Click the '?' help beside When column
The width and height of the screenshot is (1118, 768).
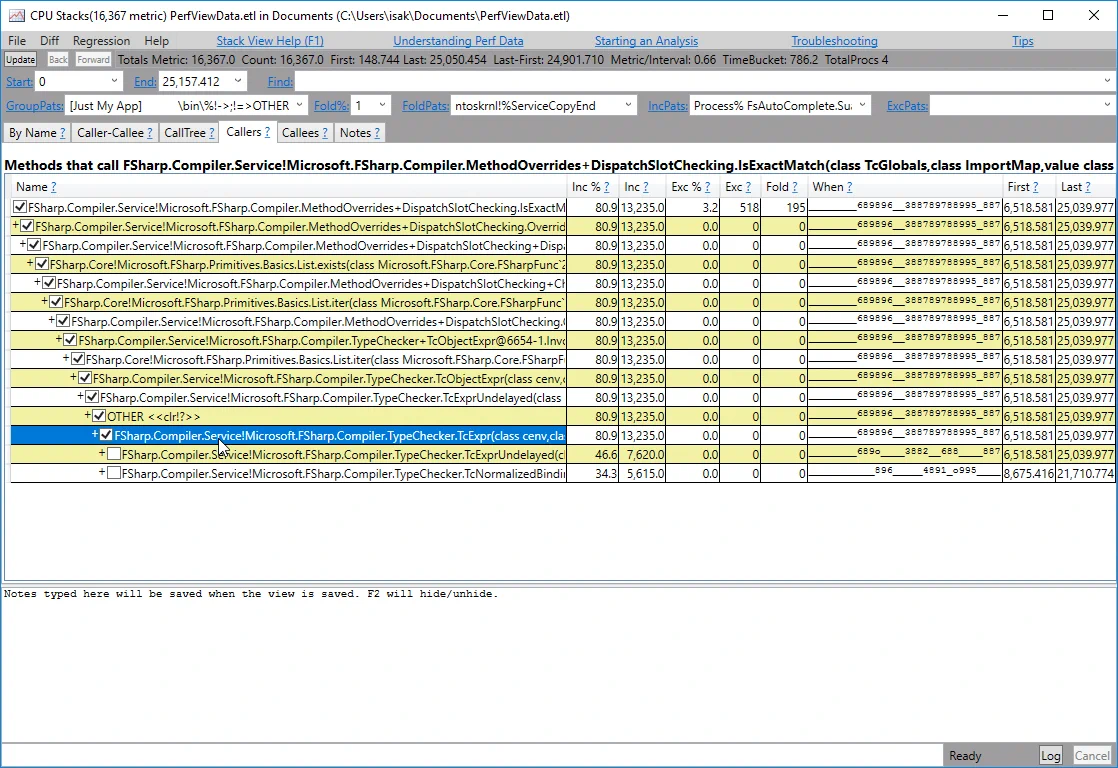[x=849, y=187]
